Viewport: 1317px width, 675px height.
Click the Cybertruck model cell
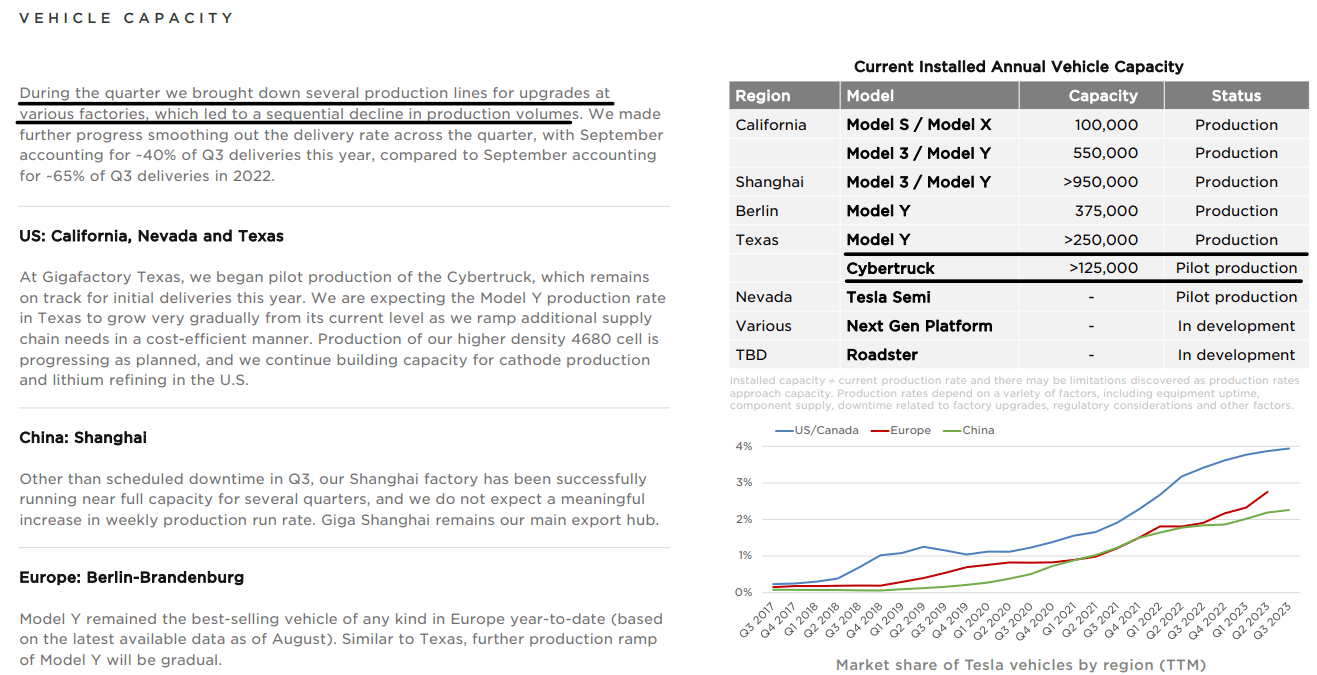click(890, 268)
